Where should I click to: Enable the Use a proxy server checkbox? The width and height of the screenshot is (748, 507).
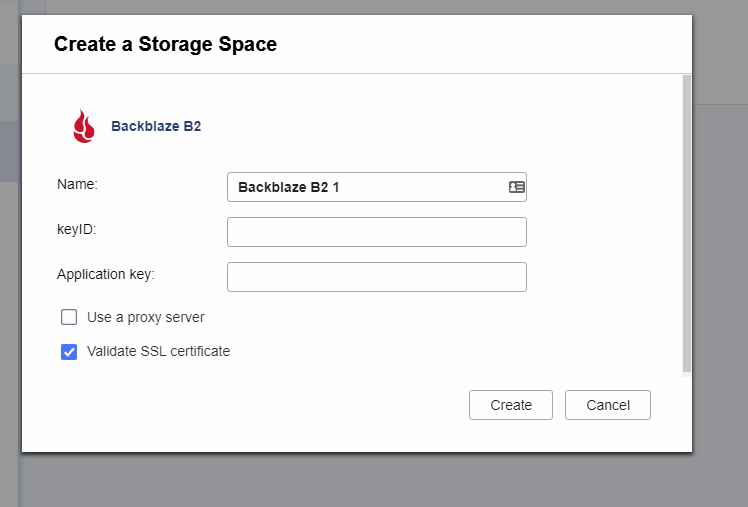click(69, 317)
